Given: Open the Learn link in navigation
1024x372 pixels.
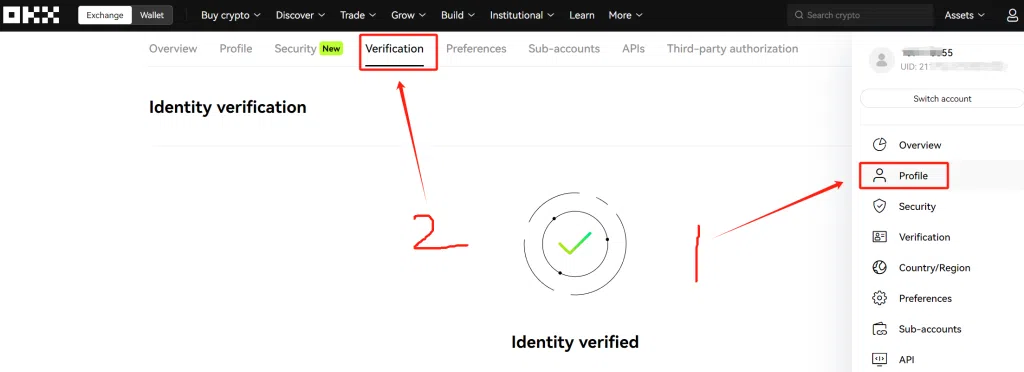Looking at the screenshot, I should coord(581,15).
